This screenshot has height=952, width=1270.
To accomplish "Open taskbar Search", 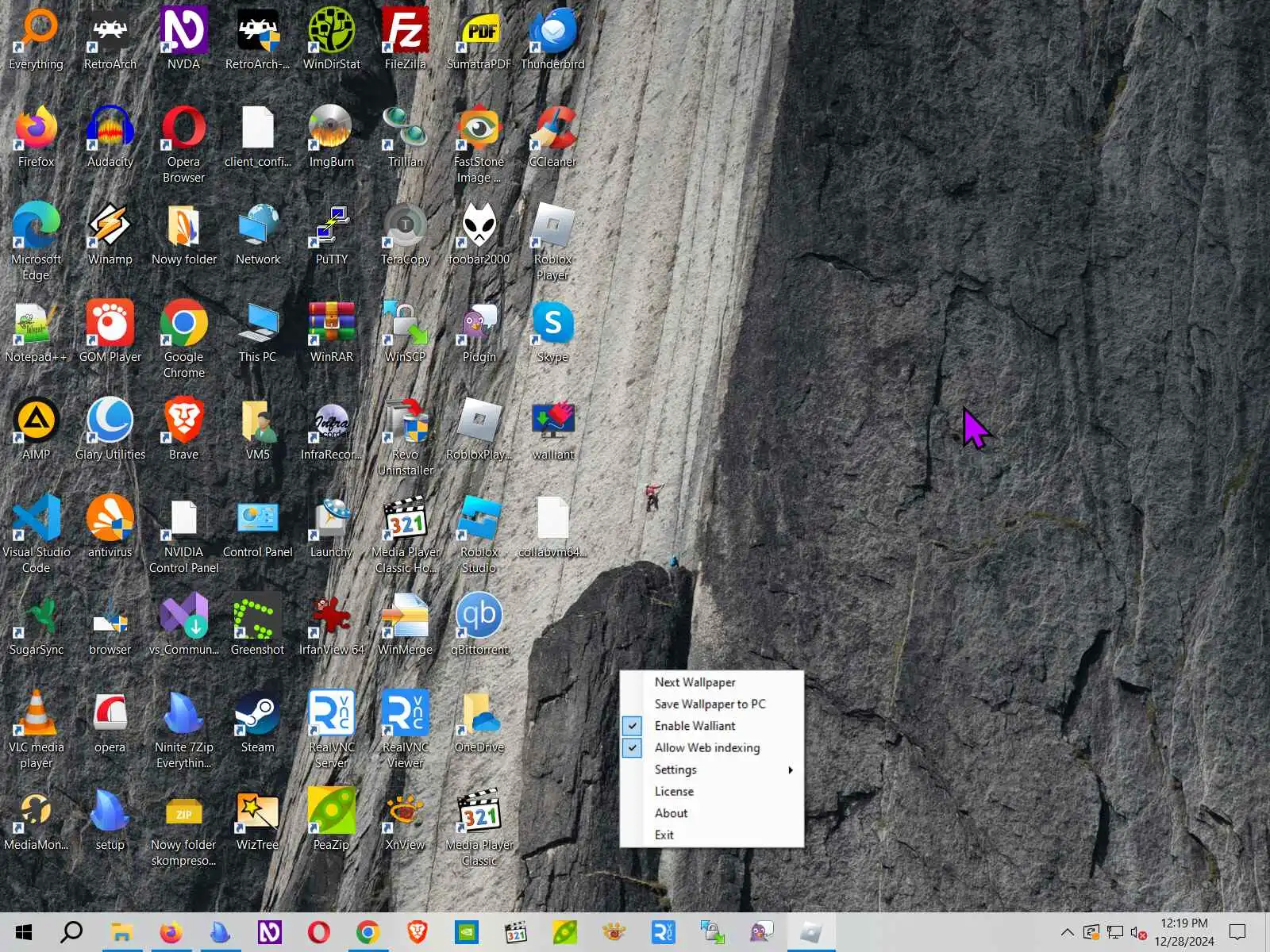I will point(72,932).
